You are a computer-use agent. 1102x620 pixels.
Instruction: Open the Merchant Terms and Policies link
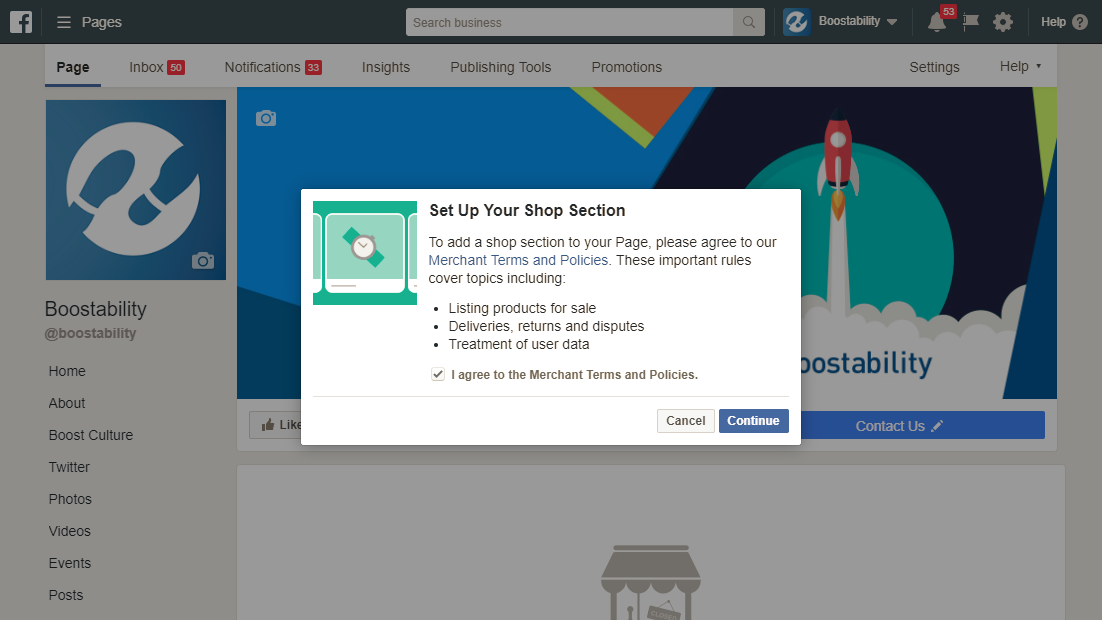point(518,260)
